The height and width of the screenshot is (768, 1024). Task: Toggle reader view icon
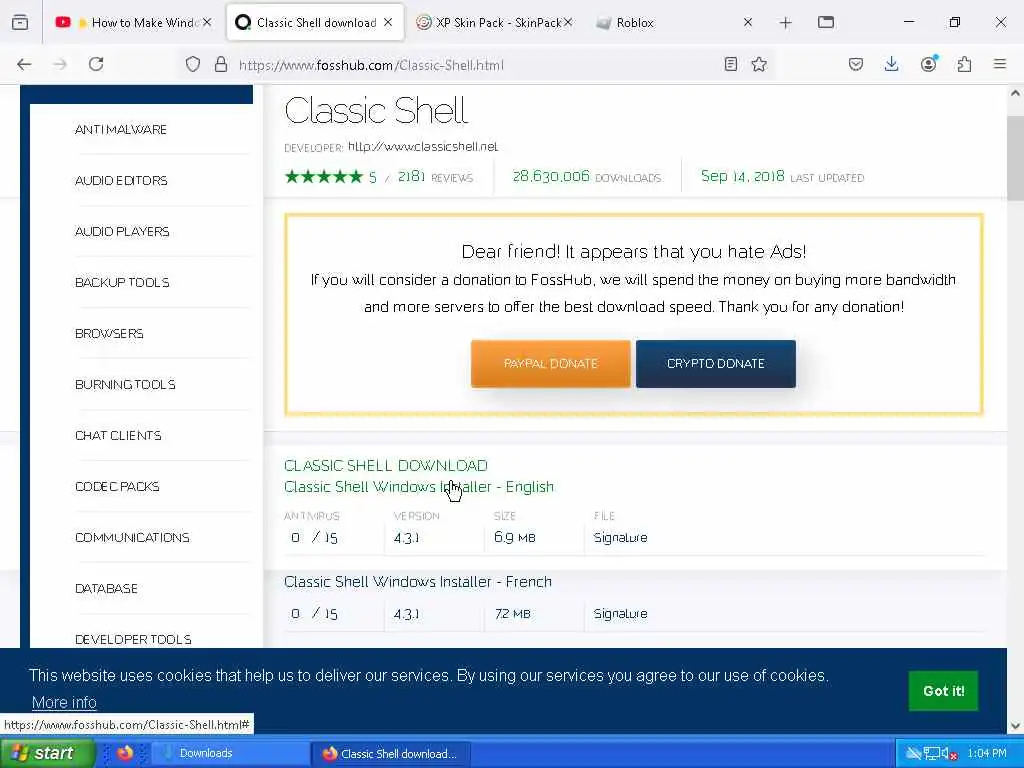(x=731, y=64)
